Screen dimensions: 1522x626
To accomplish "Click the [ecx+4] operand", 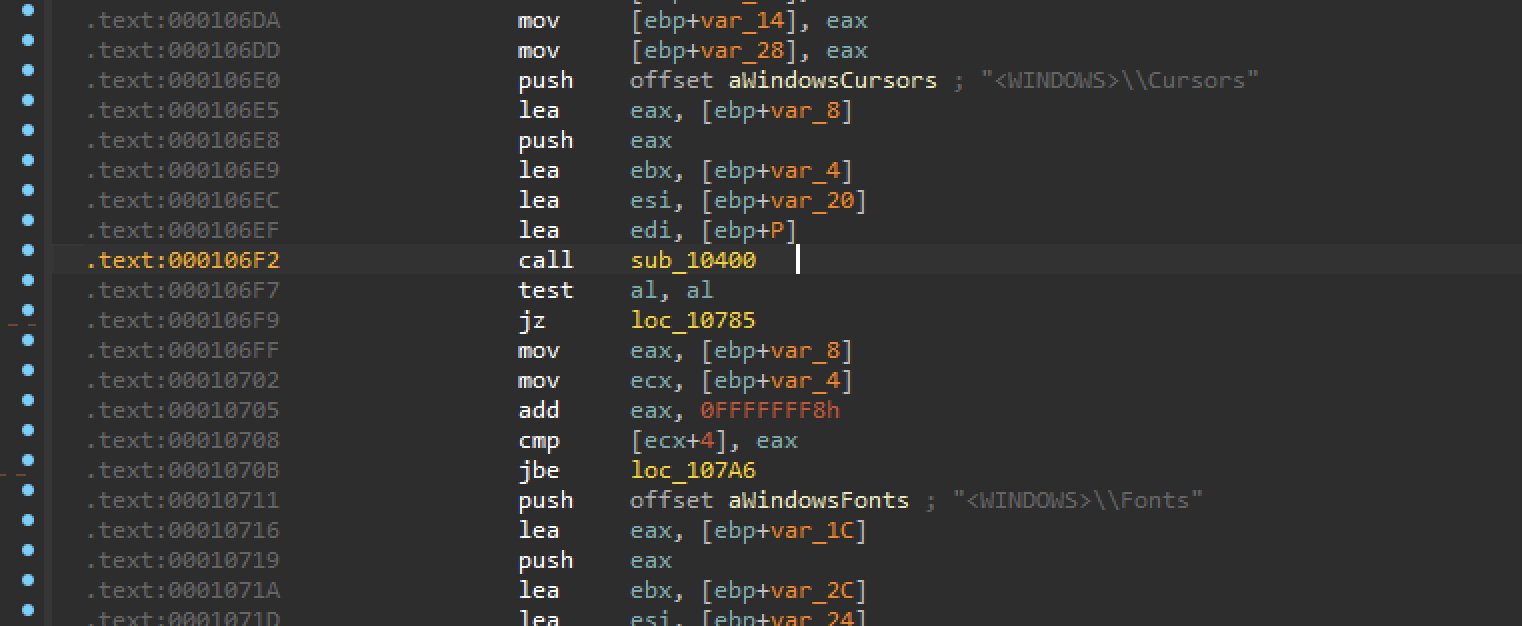I will pos(686,441).
